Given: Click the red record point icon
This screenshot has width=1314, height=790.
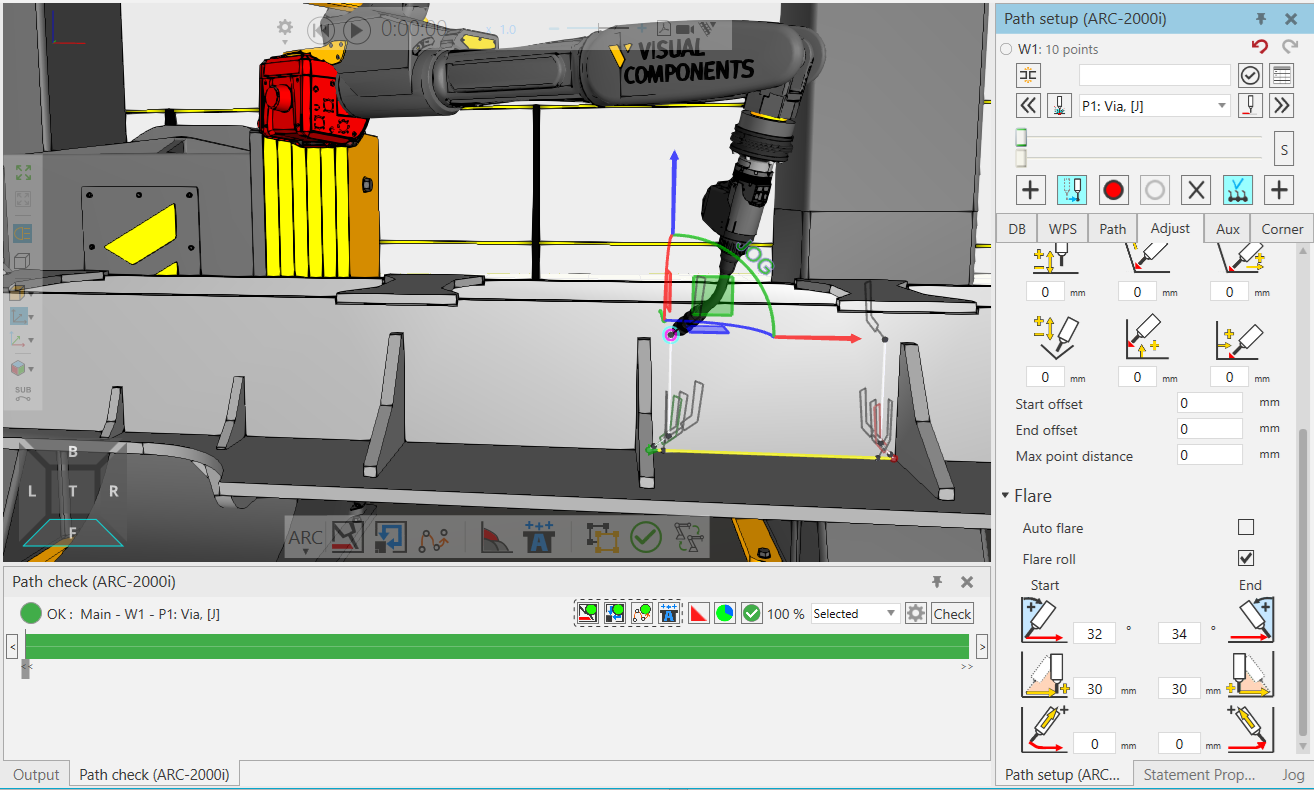Looking at the screenshot, I should click(1113, 190).
